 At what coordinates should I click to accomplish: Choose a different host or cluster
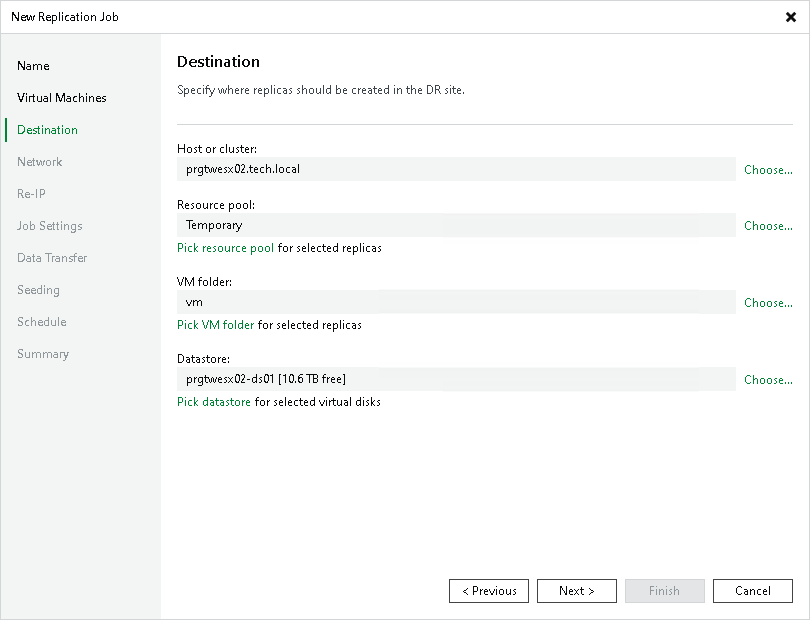pos(767,169)
